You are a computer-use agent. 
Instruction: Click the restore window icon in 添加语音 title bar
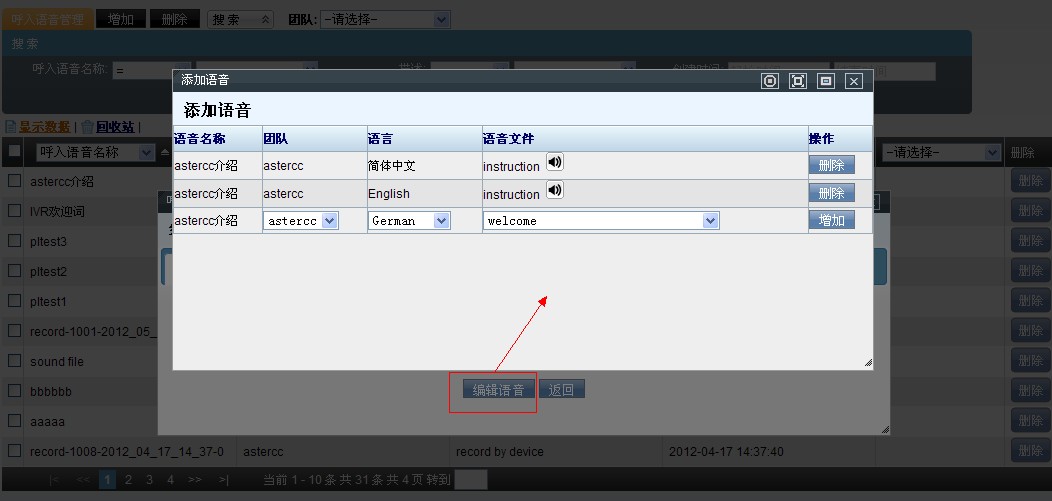825,81
